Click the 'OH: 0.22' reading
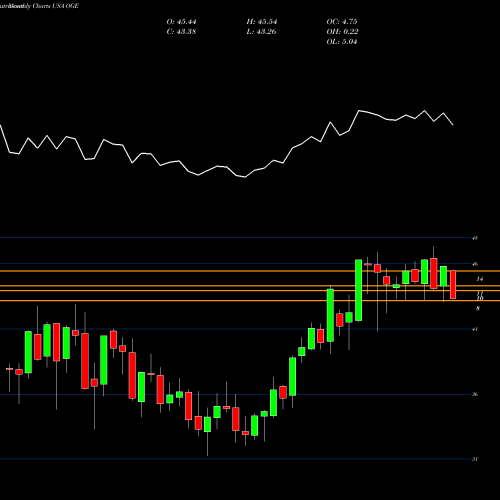 point(342,32)
